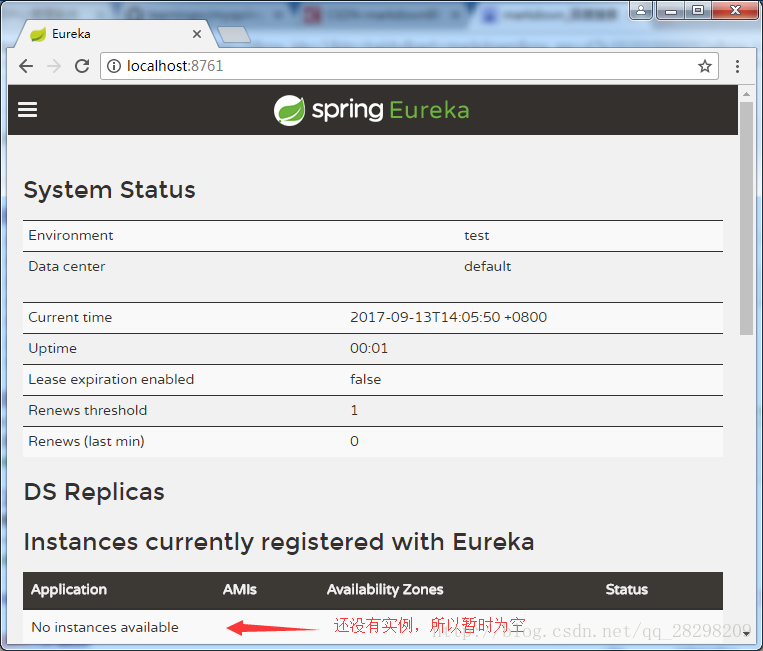Screen dimensions: 763x651
Task: Select the Data center label
Action: [x=67, y=267]
